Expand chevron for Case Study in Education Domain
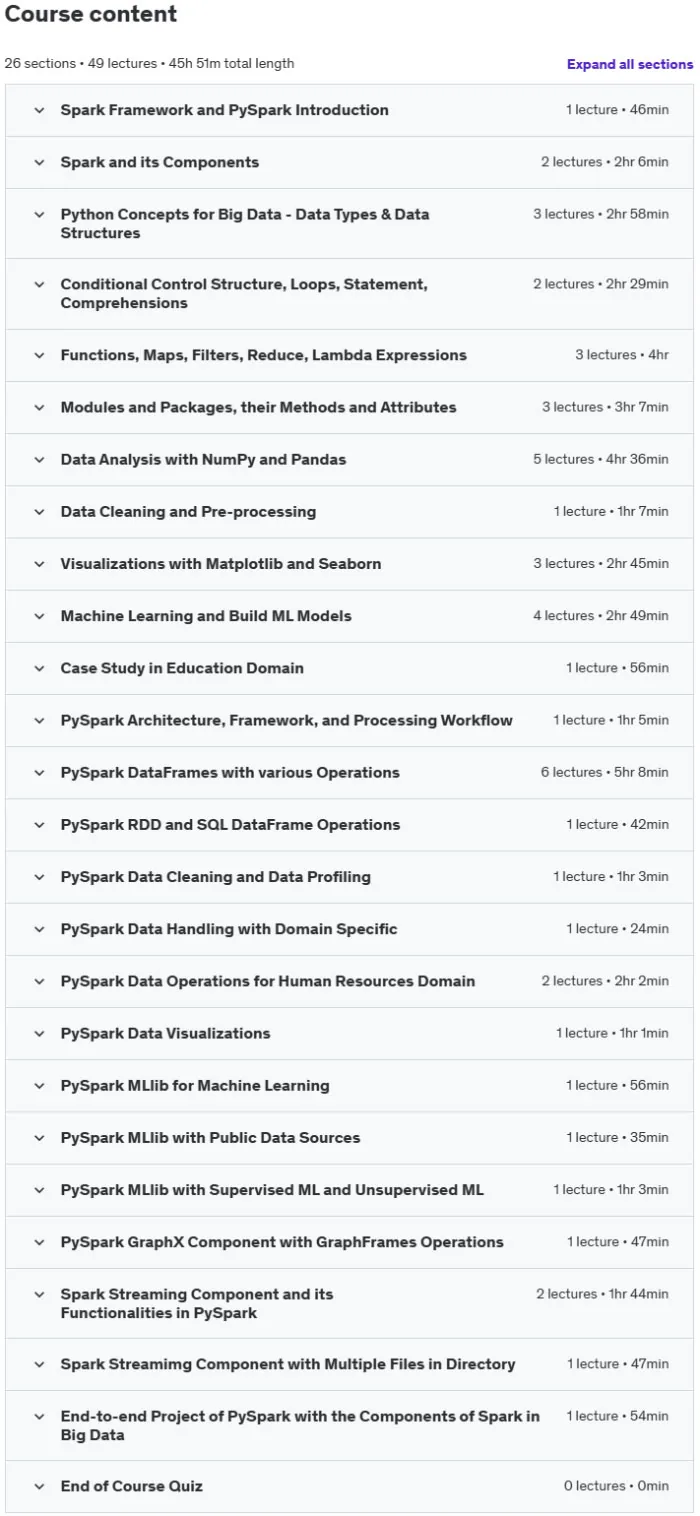Screen dimensions: 700x1516 (39, 668)
